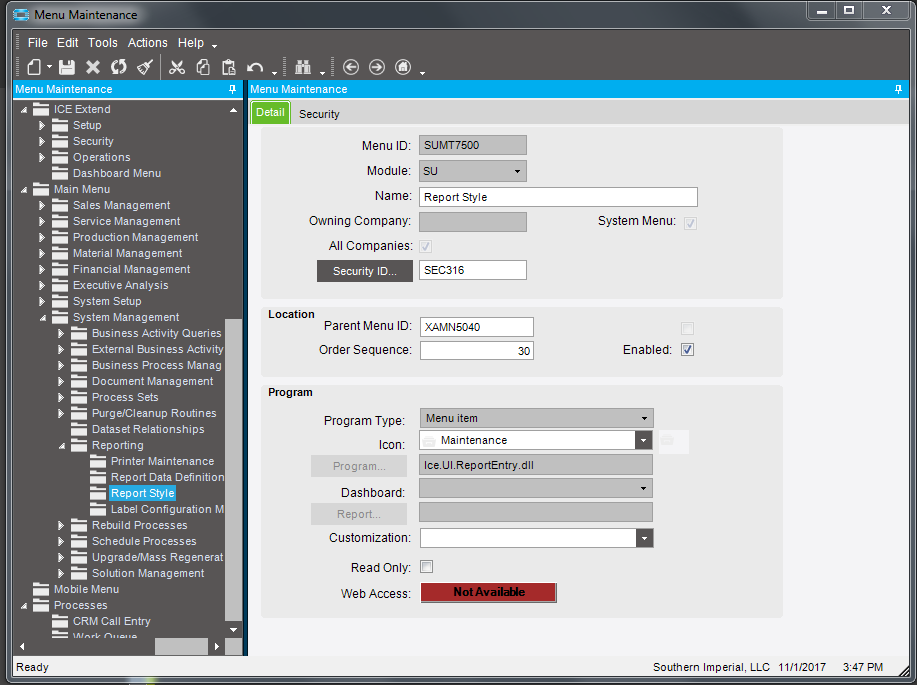Open the Program Type dropdown
This screenshot has width=917, height=685.
point(644,418)
